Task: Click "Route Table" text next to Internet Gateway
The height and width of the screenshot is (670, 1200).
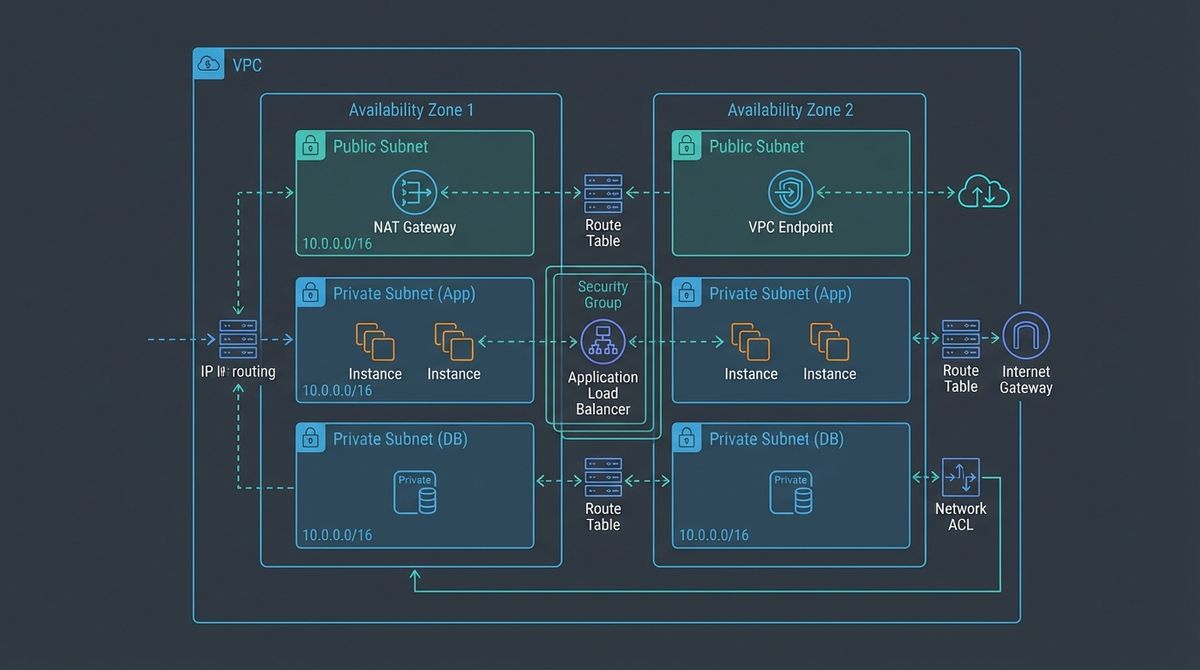Action: (961, 378)
